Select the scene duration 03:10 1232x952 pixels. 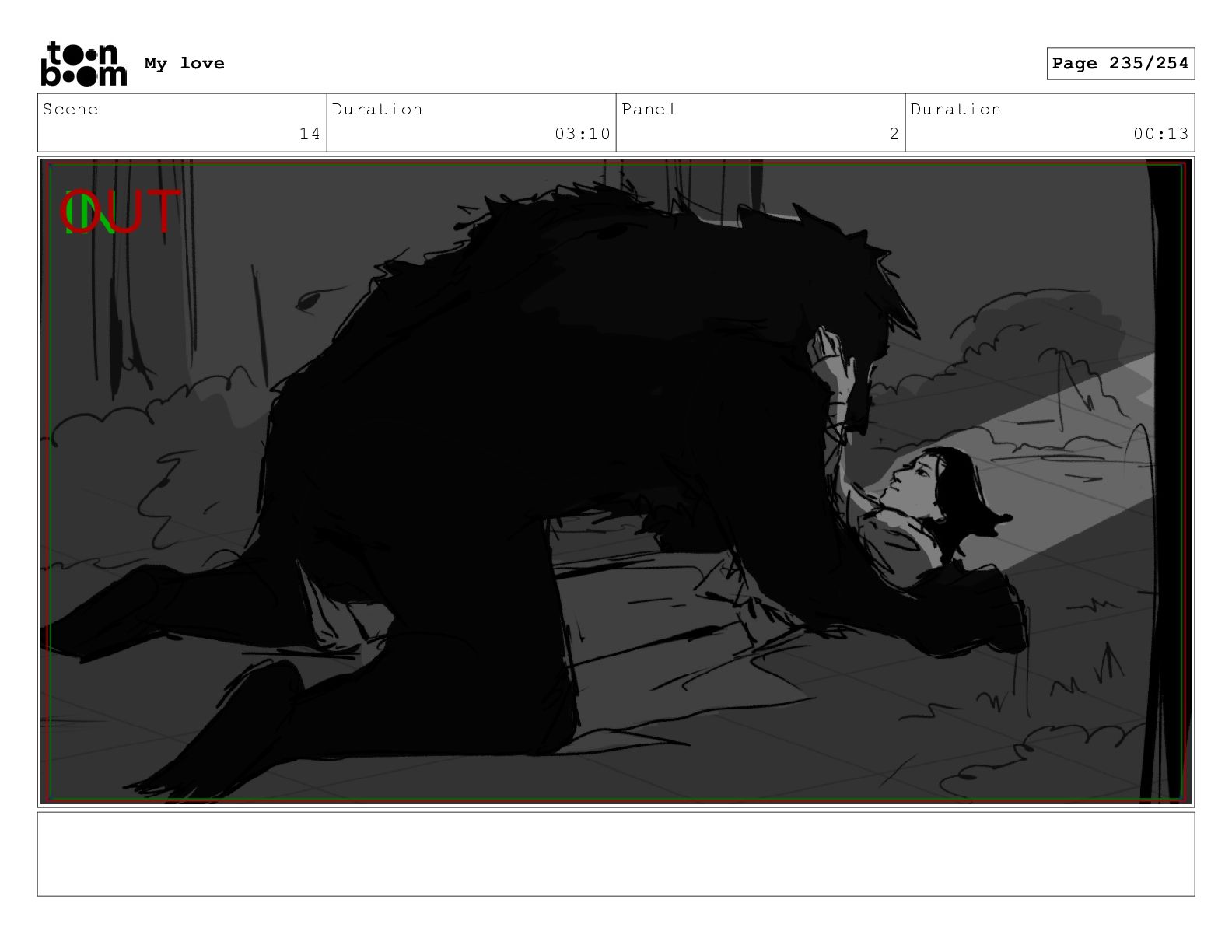583,134
